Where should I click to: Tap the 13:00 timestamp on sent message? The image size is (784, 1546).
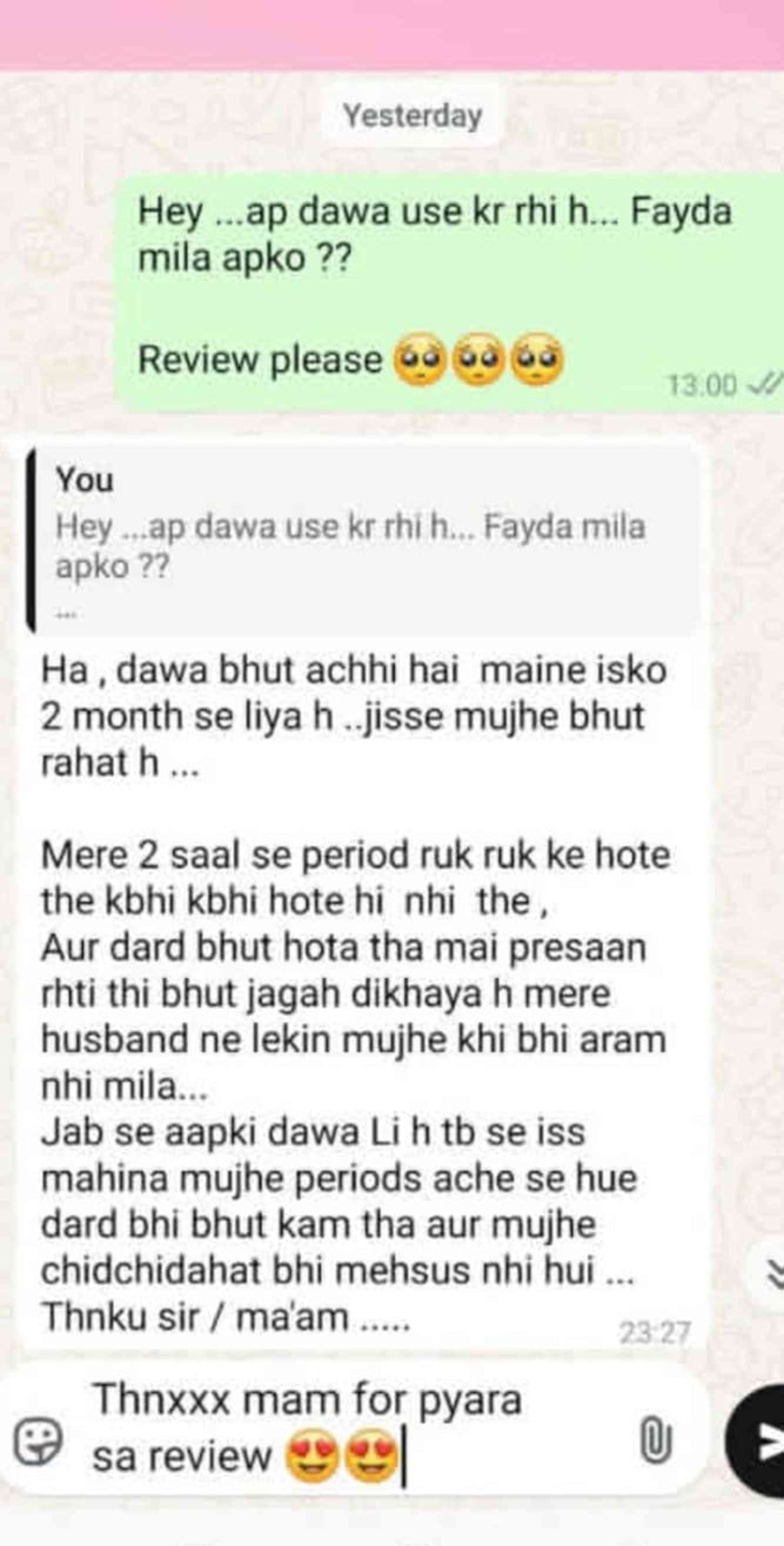tap(702, 385)
